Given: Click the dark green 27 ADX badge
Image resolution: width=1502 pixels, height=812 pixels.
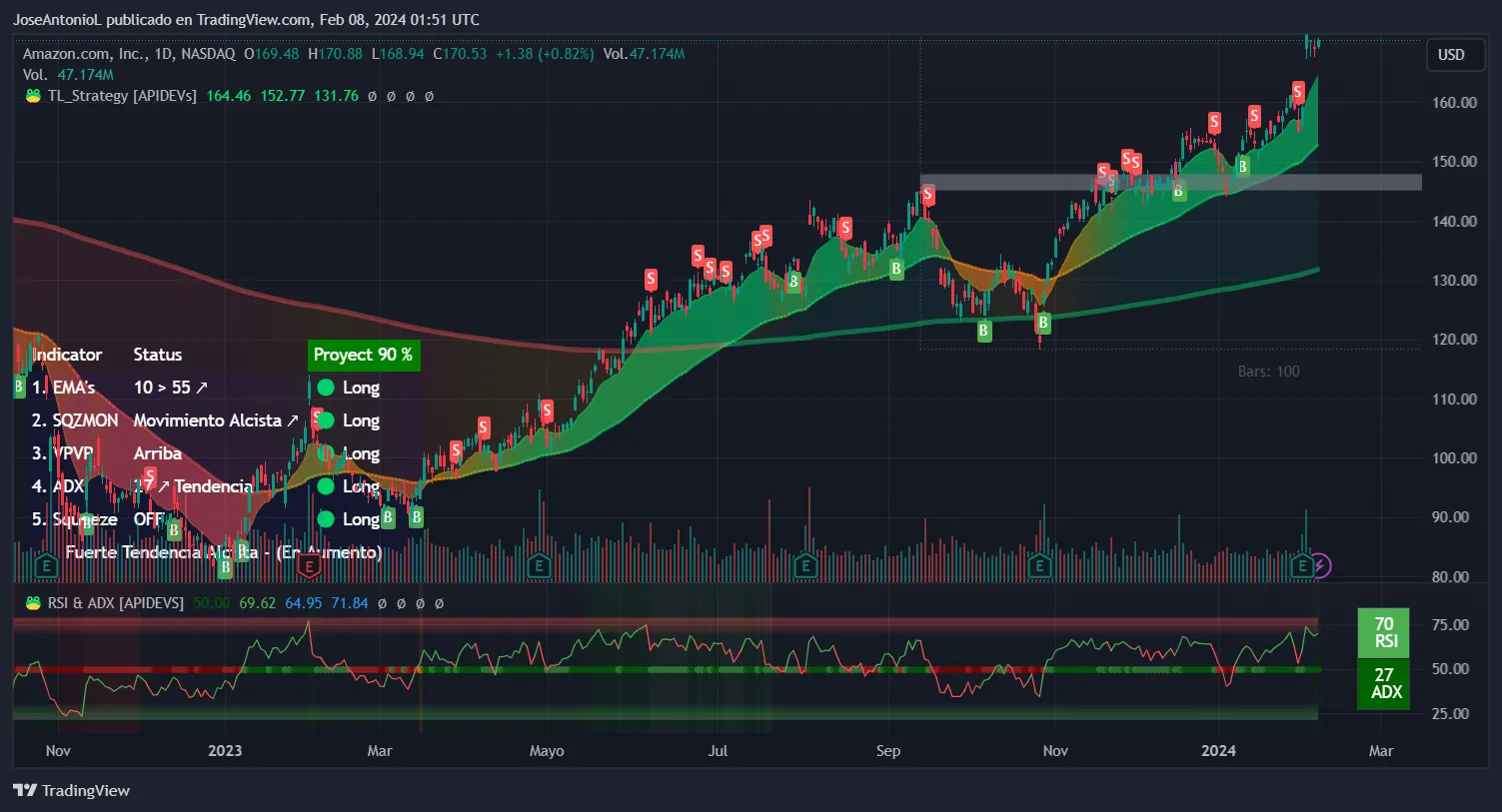Looking at the screenshot, I should click(1383, 683).
